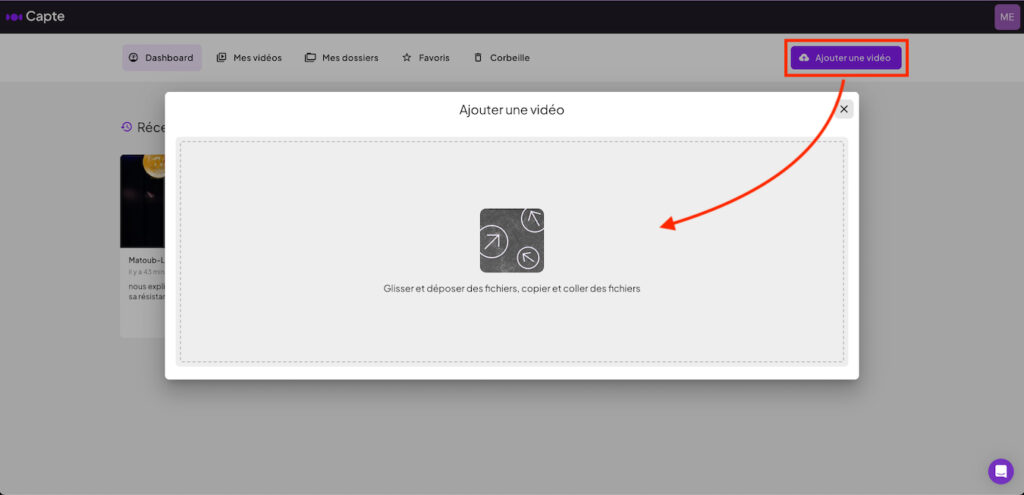
Task: Click the Récents section heading text
Action: point(151,127)
